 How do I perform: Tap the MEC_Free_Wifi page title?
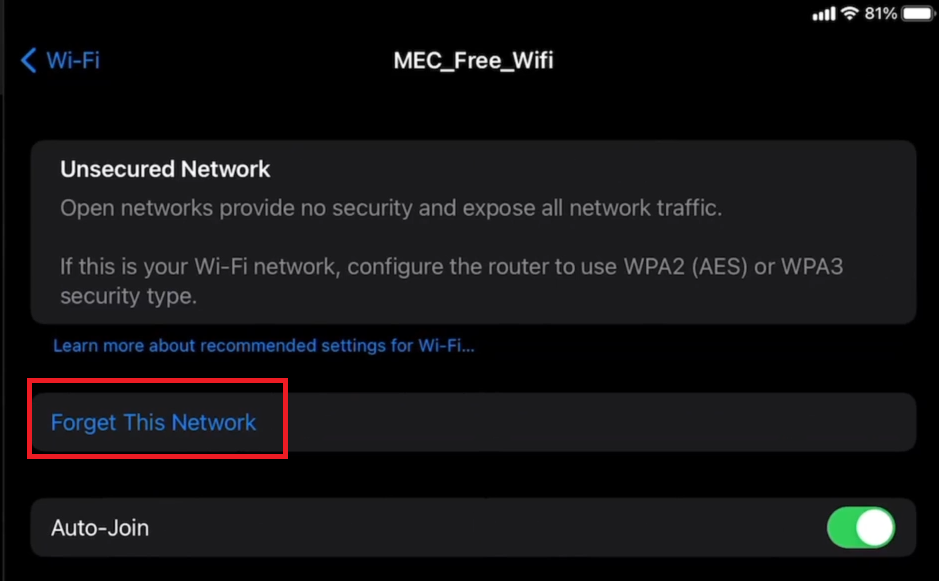click(473, 60)
